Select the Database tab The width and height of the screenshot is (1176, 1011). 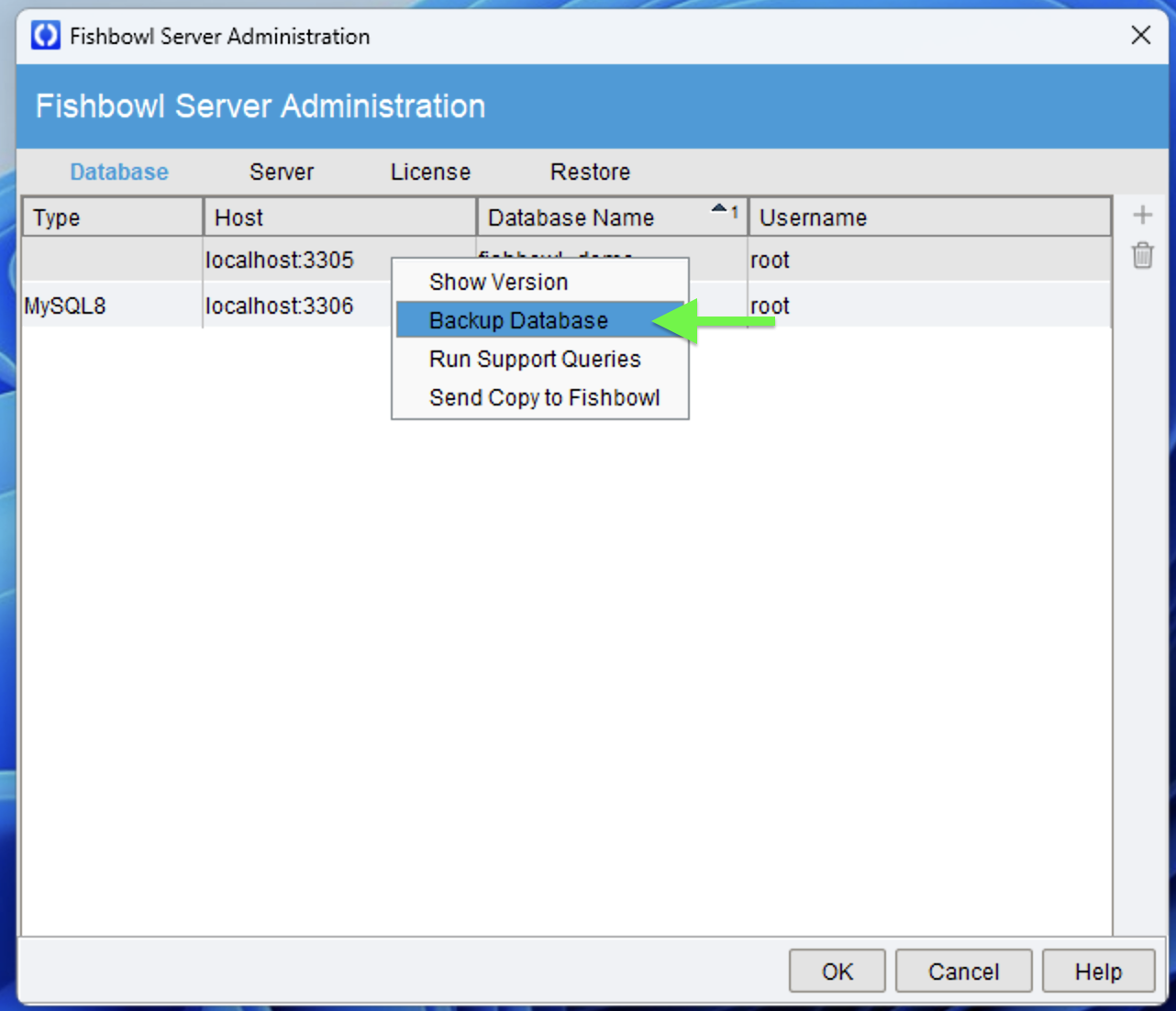[x=118, y=172]
